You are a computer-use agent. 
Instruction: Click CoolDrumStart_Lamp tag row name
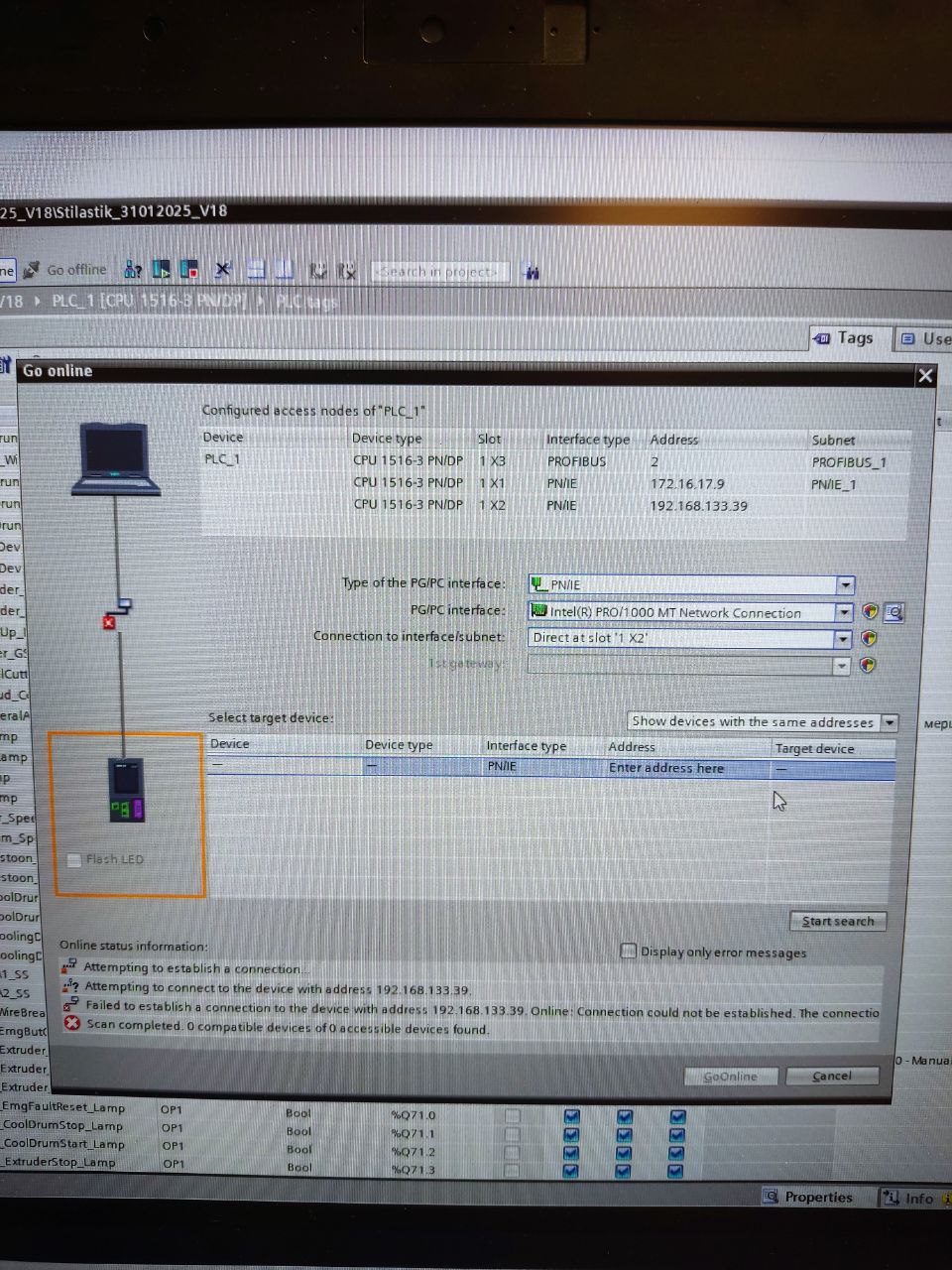pyautogui.click(x=63, y=1143)
